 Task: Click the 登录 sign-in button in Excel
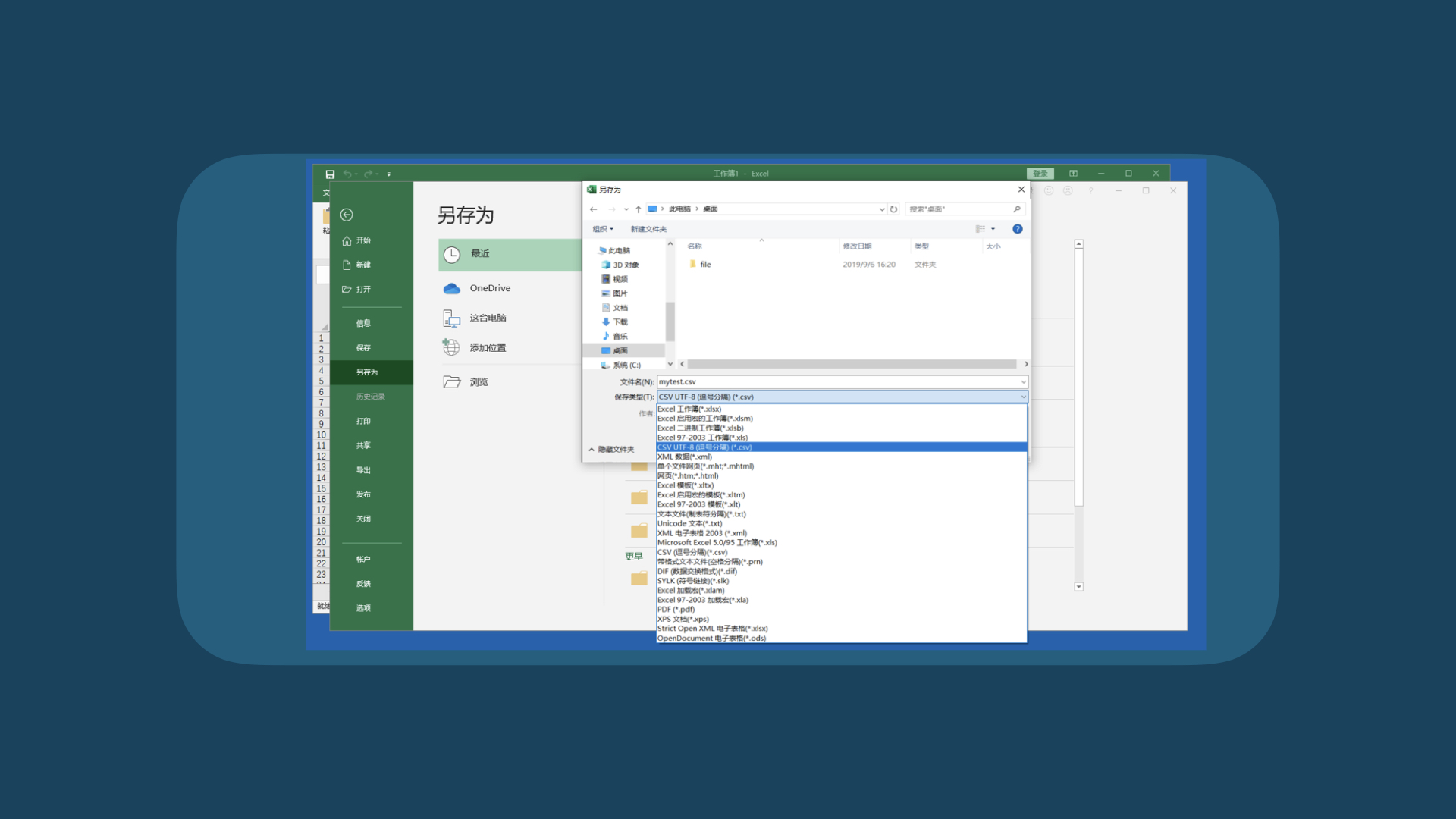tap(1040, 174)
